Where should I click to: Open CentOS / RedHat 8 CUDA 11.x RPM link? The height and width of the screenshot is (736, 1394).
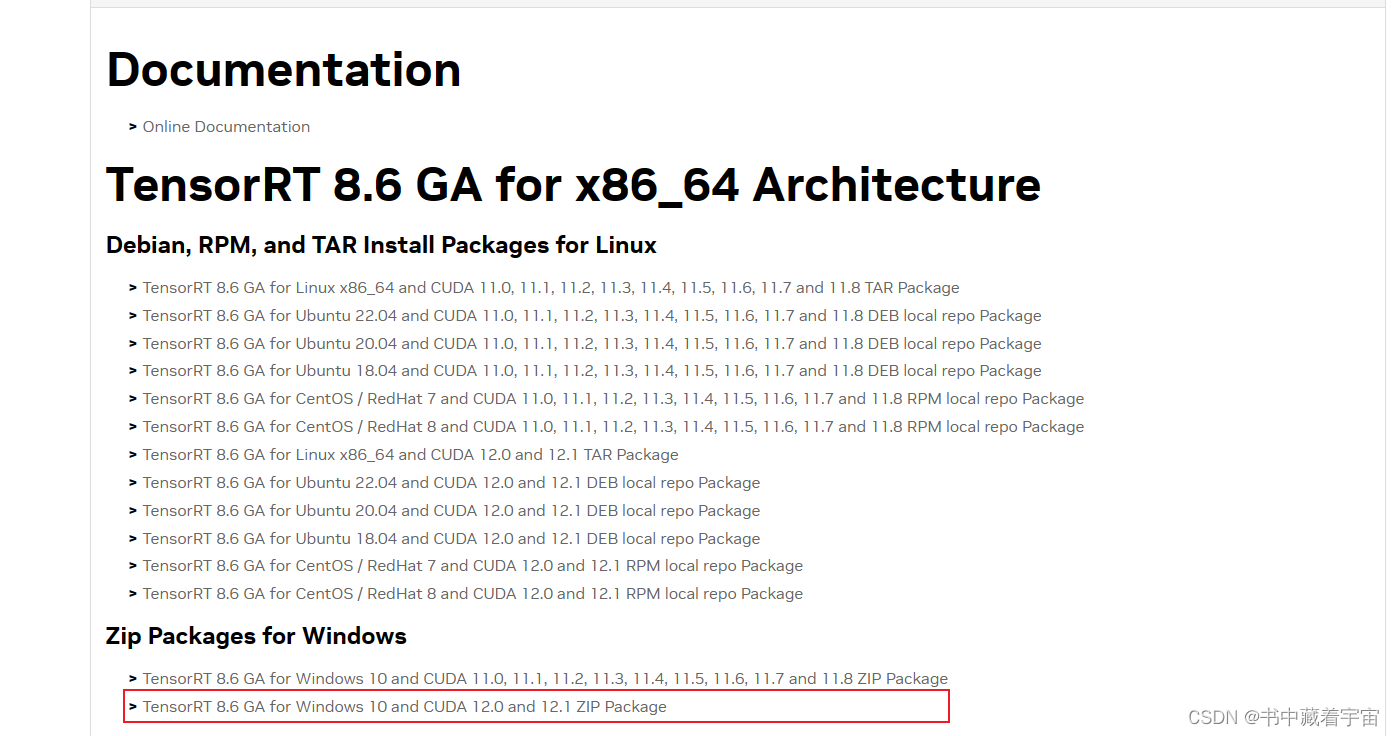pyautogui.click(x=613, y=427)
